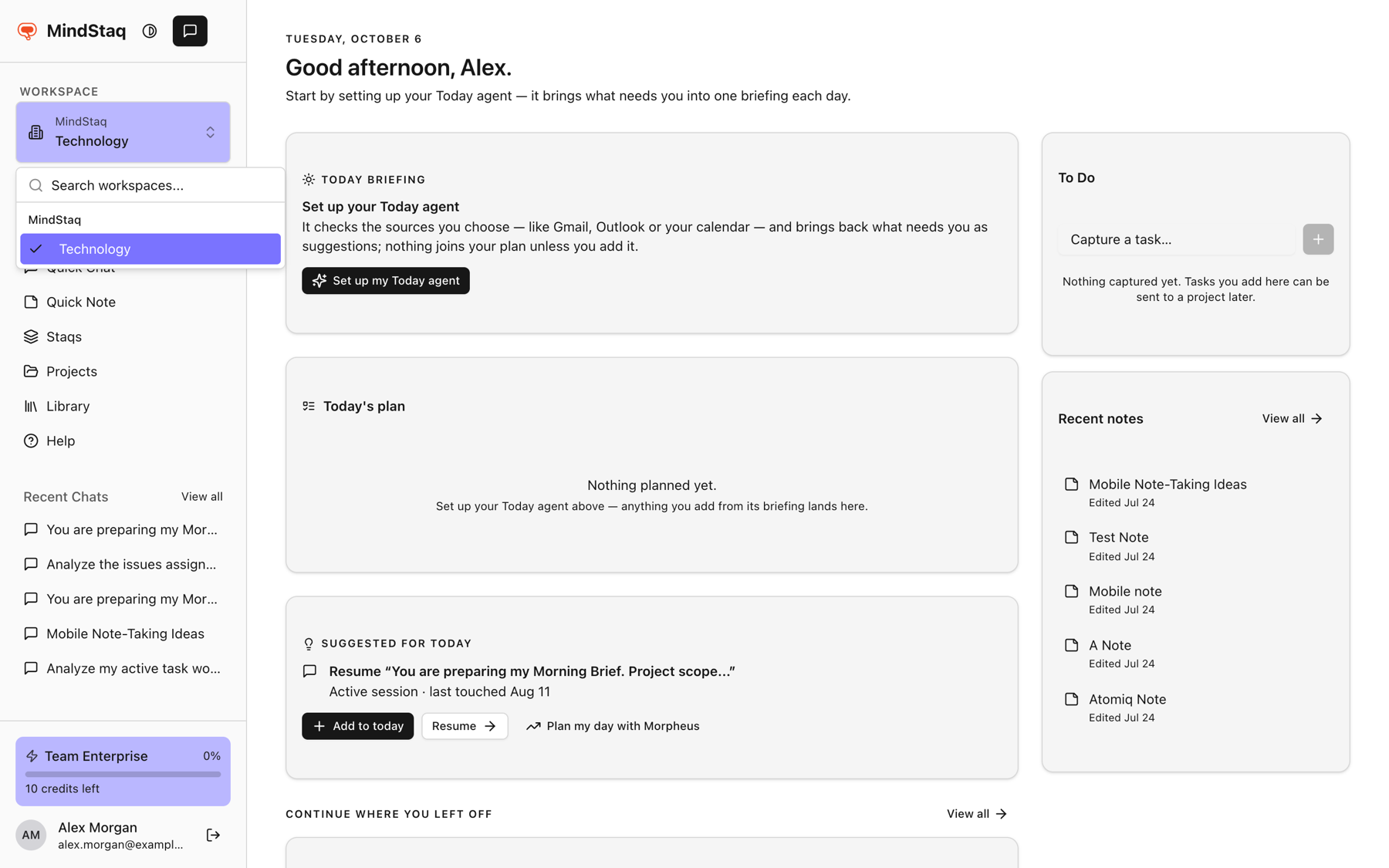Open the A Note entry
The height and width of the screenshot is (868, 1389).
(1195, 654)
